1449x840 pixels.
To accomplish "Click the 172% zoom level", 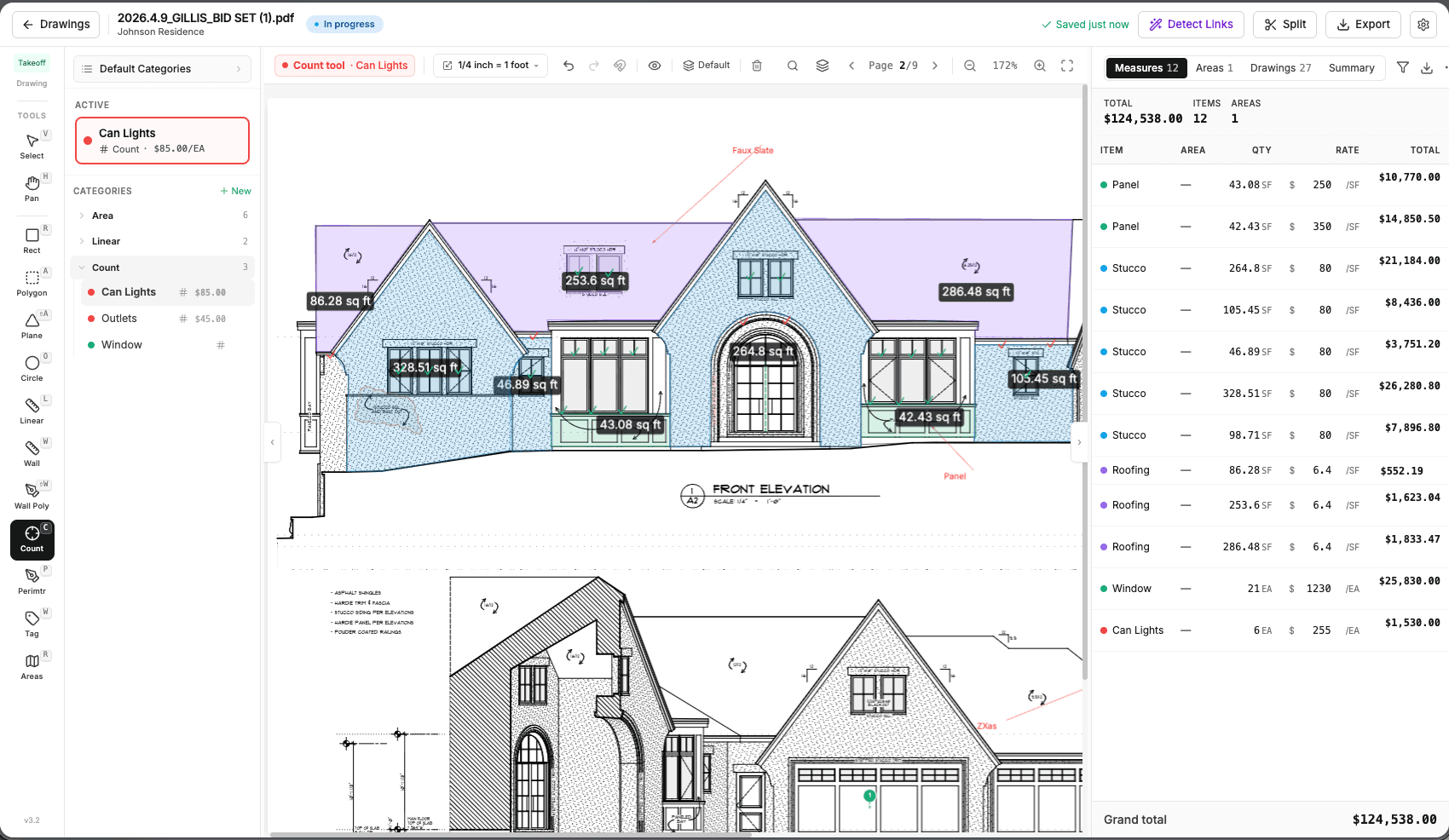I will click(1005, 66).
